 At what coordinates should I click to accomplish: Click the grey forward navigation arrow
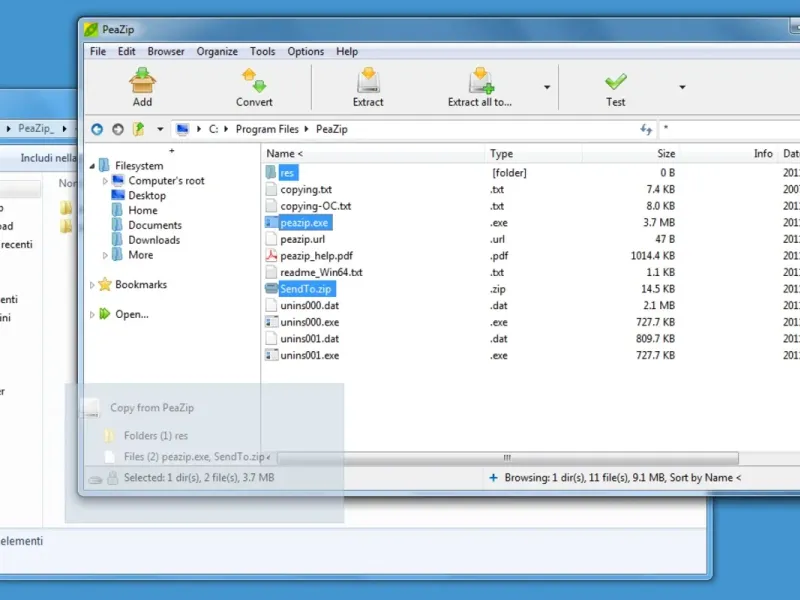click(x=118, y=129)
